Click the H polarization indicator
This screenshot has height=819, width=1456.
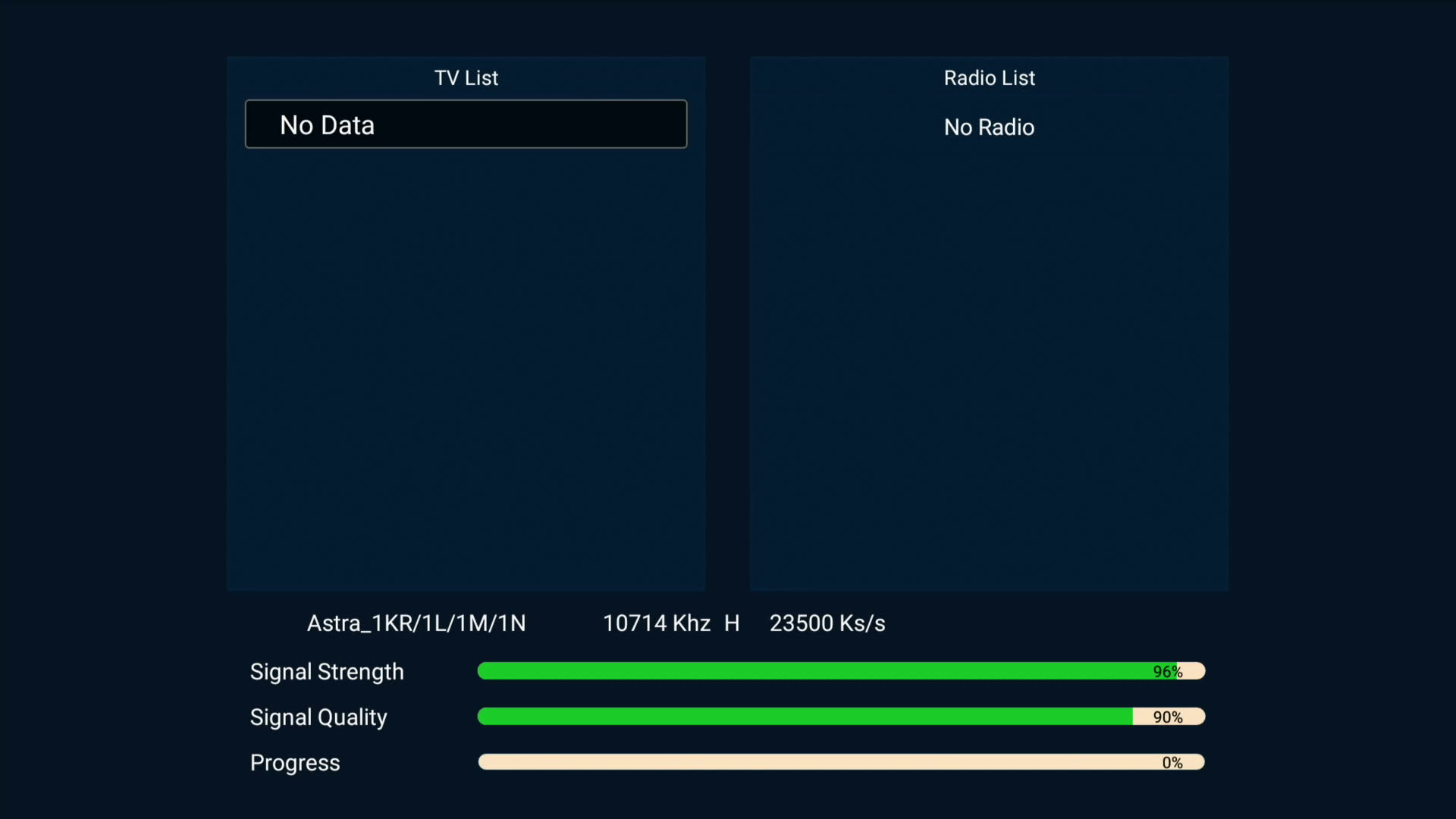point(731,623)
